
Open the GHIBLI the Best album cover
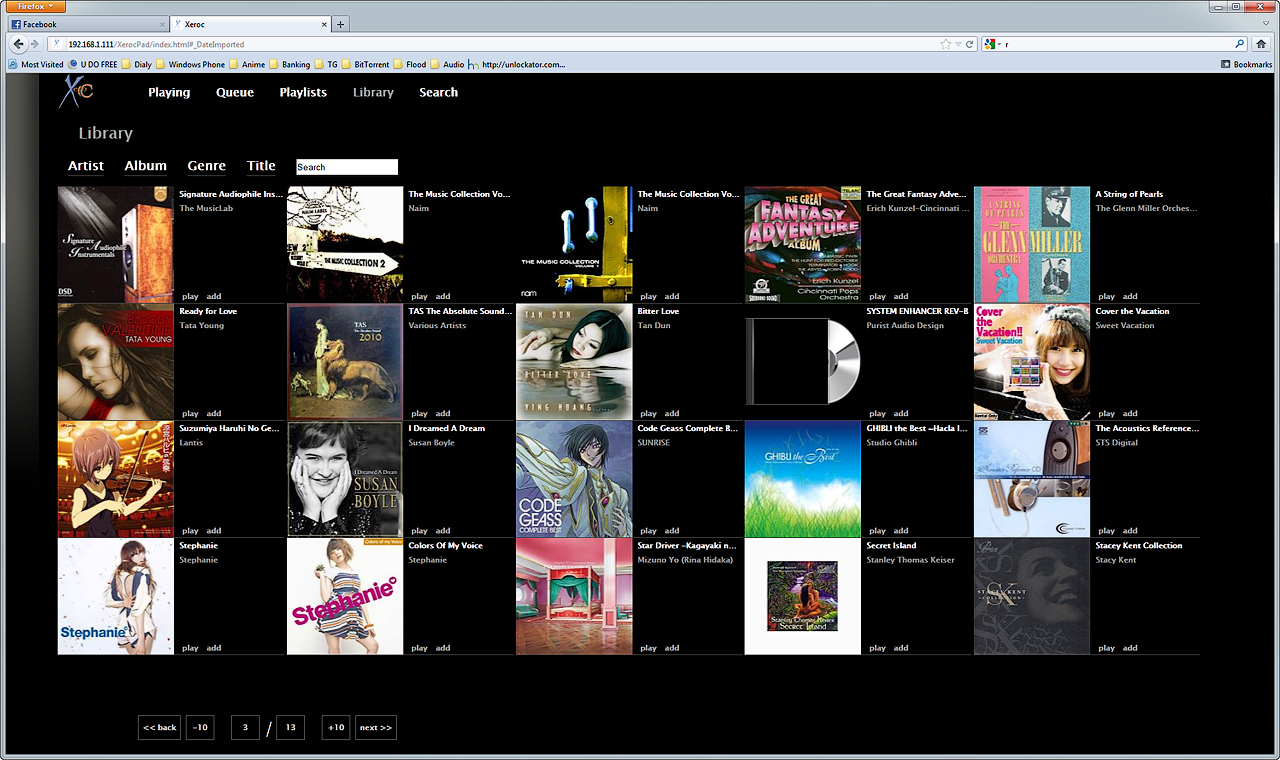(803, 479)
